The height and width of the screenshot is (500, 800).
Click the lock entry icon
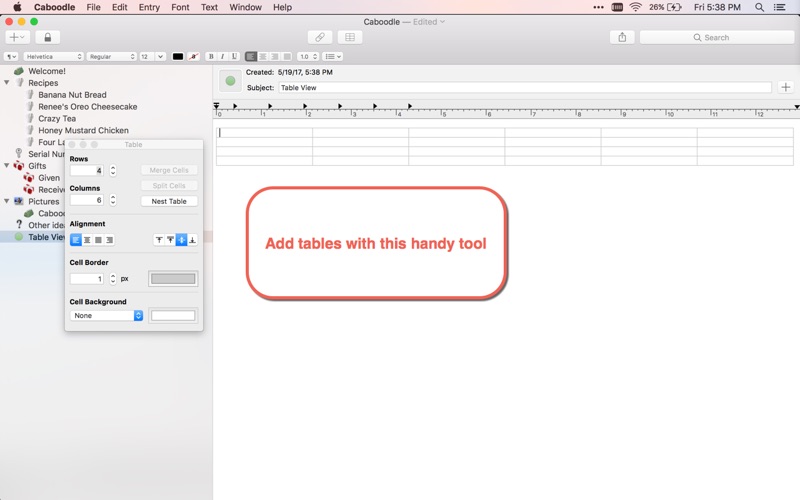[47, 37]
